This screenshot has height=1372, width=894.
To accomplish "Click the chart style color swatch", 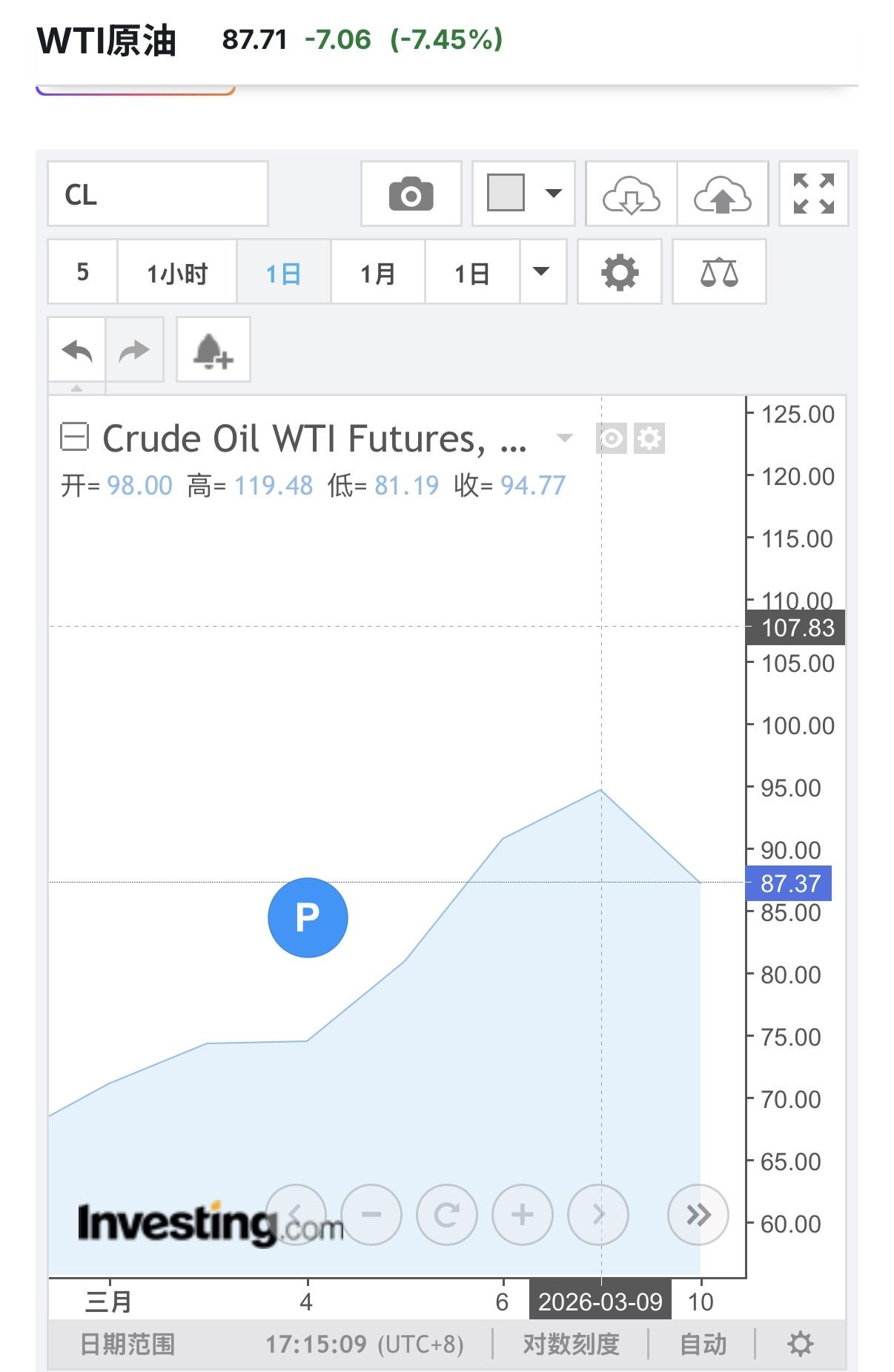I will point(506,194).
